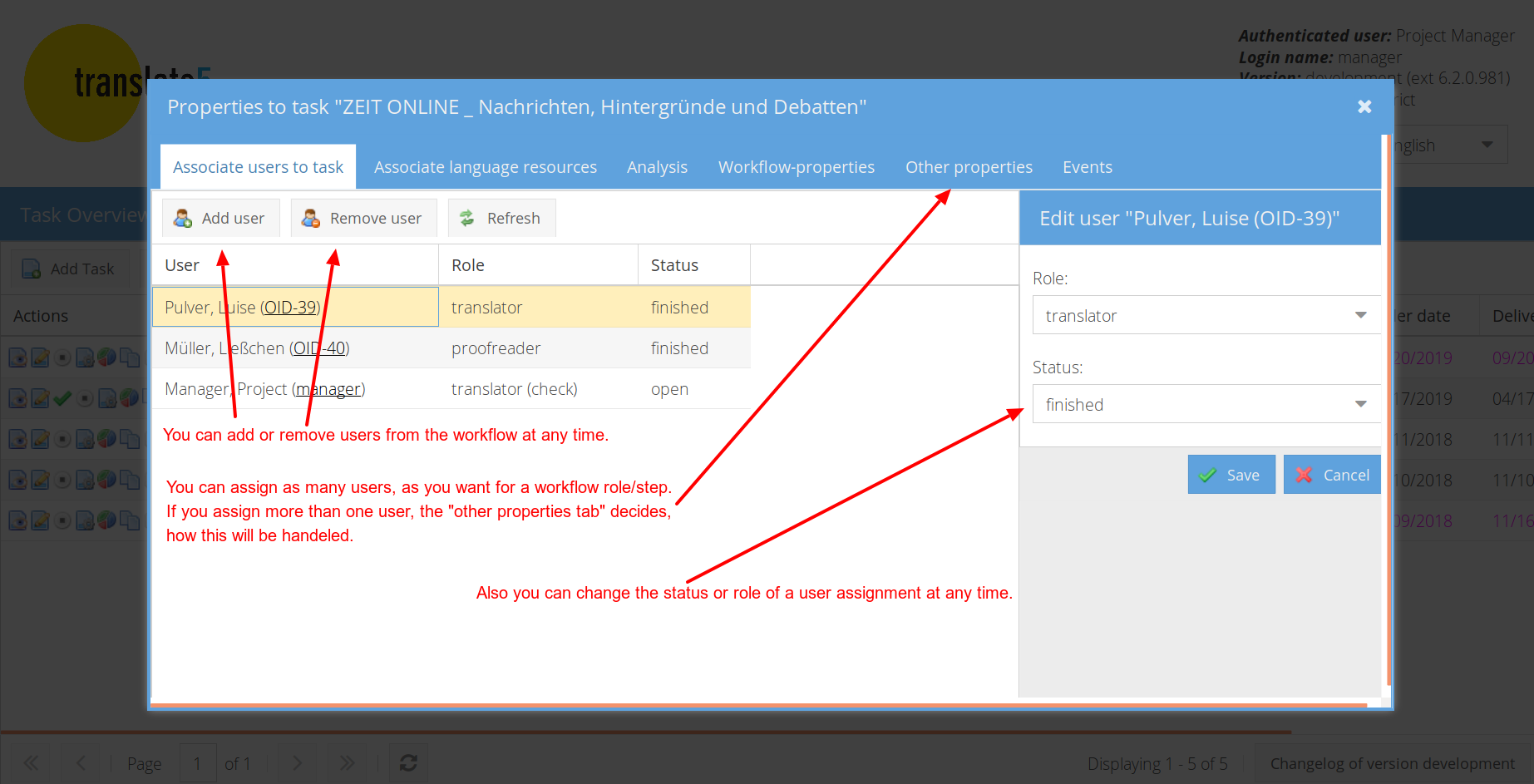Open the OID-39 link

290,308
